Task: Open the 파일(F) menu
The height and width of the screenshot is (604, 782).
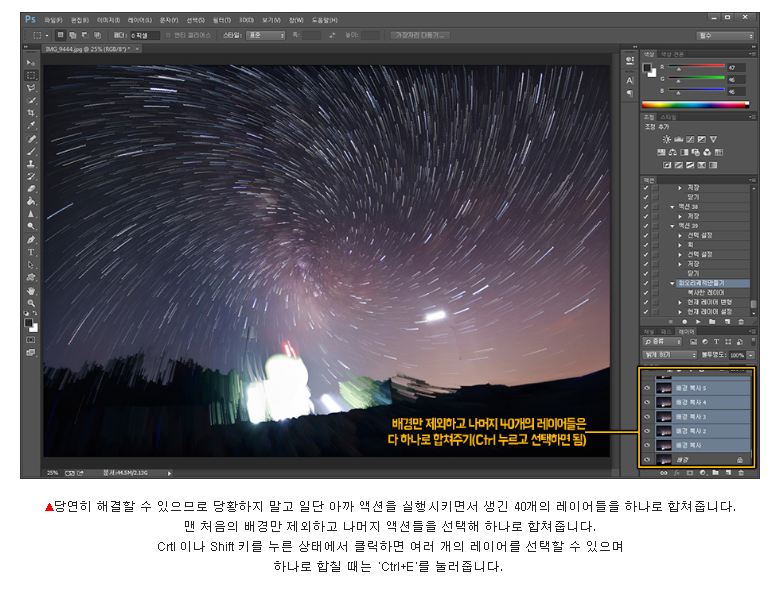Action: pos(53,20)
